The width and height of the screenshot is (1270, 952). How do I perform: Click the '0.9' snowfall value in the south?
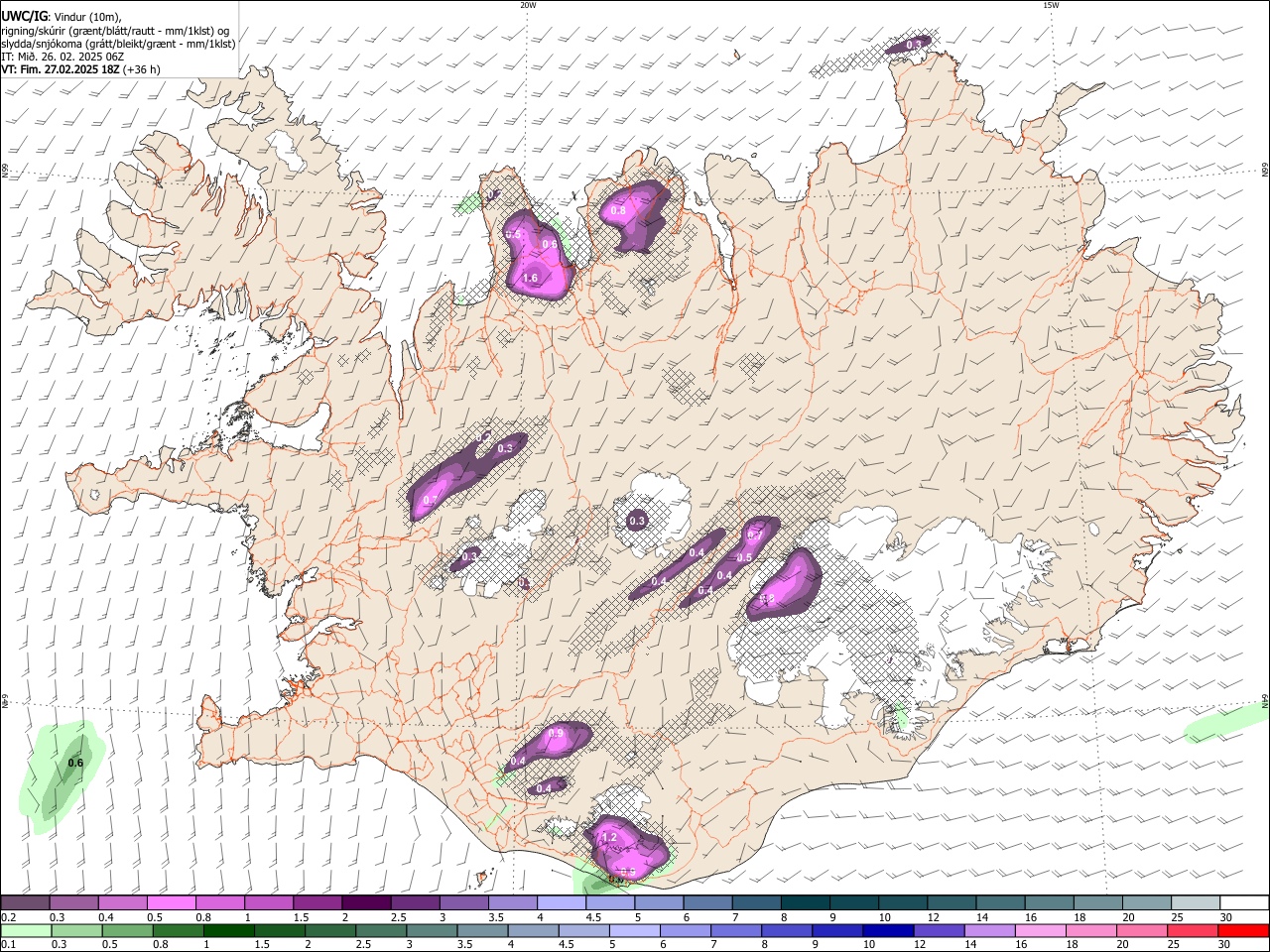[x=556, y=734]
